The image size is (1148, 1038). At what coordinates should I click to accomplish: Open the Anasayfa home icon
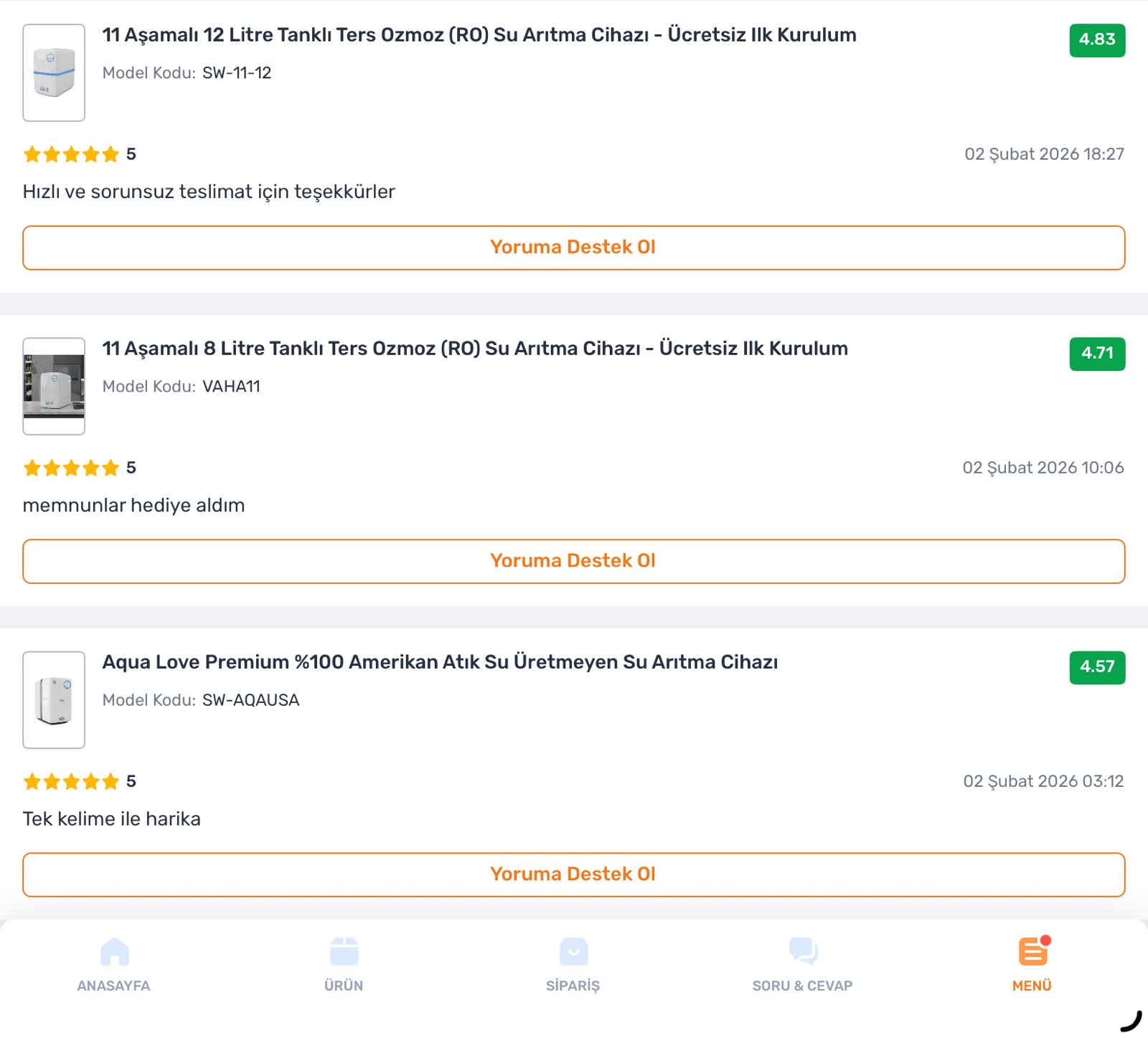coord(114,953)
